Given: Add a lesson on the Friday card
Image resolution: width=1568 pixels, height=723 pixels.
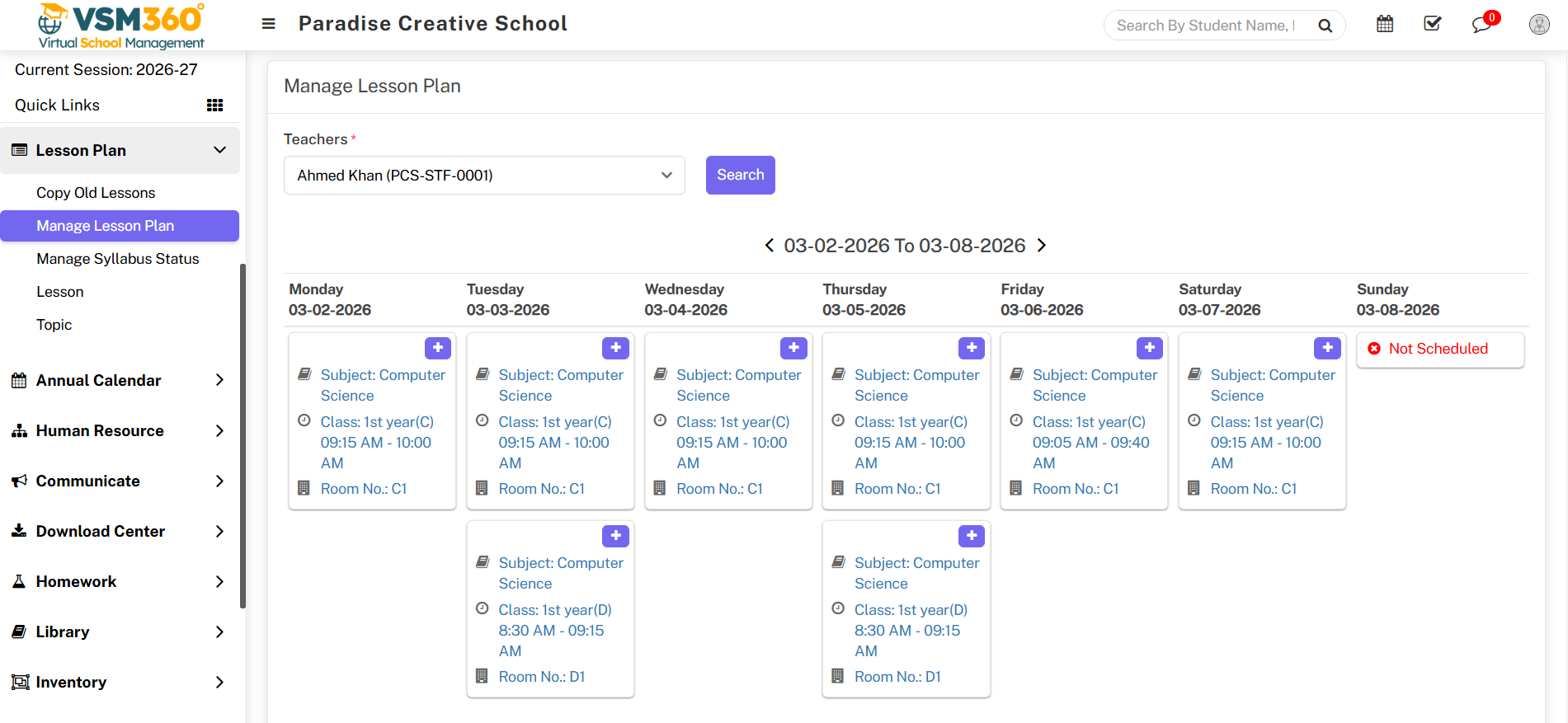Looking at the screenshot, I should 1150,348.
